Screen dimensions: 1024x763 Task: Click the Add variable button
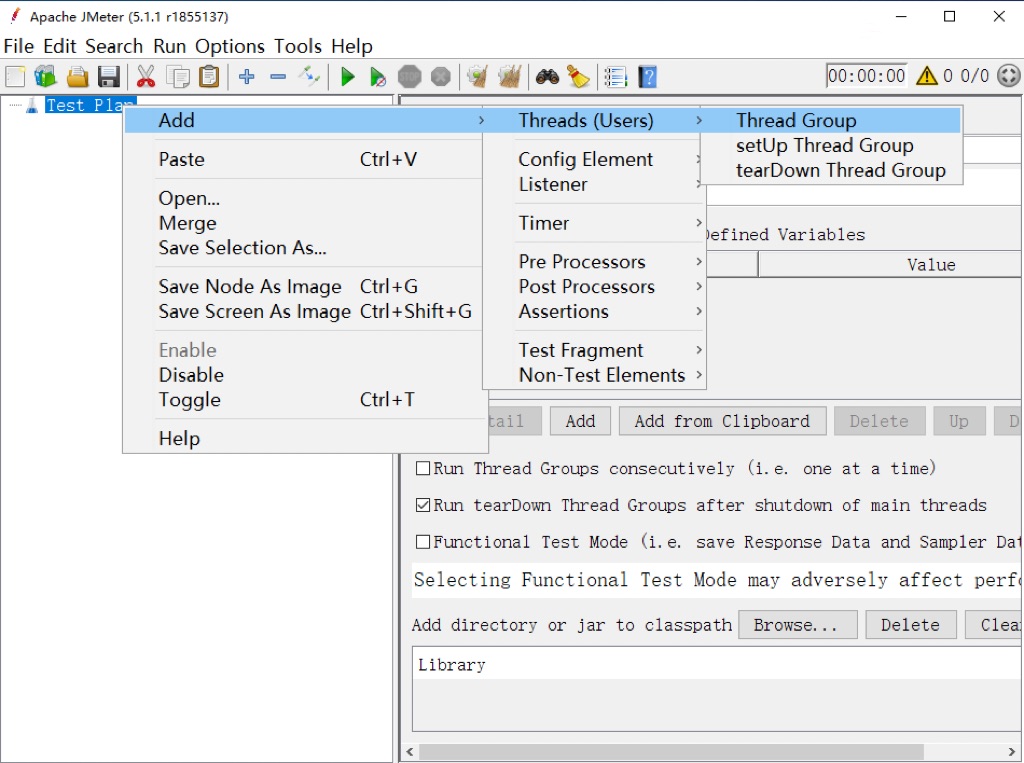(581, 421)
